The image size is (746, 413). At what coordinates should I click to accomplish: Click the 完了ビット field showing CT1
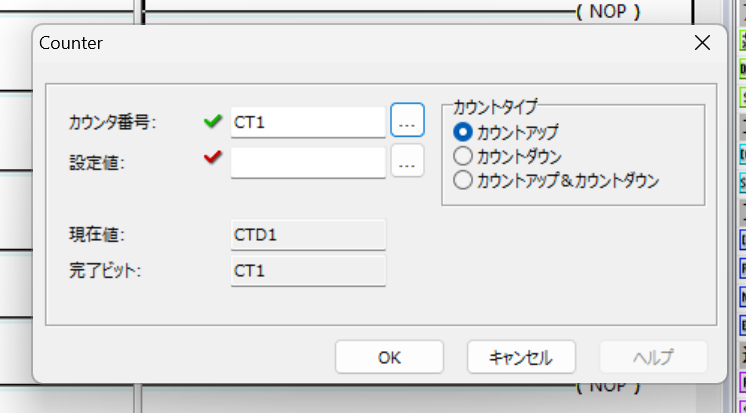[308, 271]
